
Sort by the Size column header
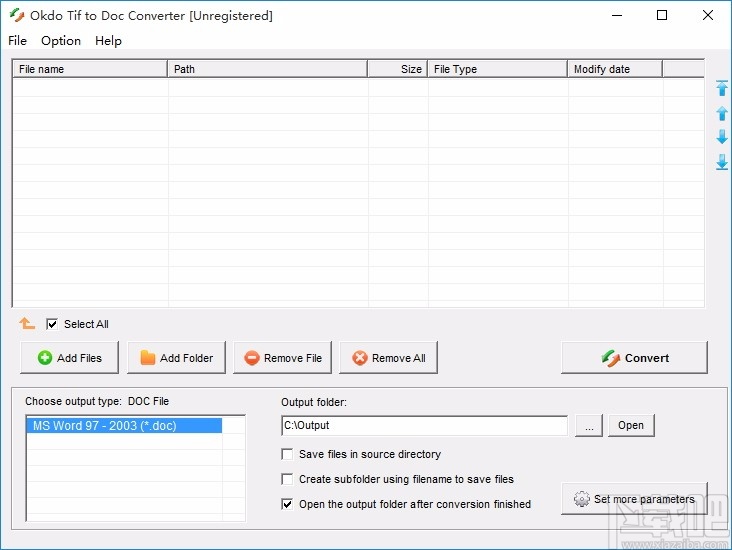coord(397,69)
